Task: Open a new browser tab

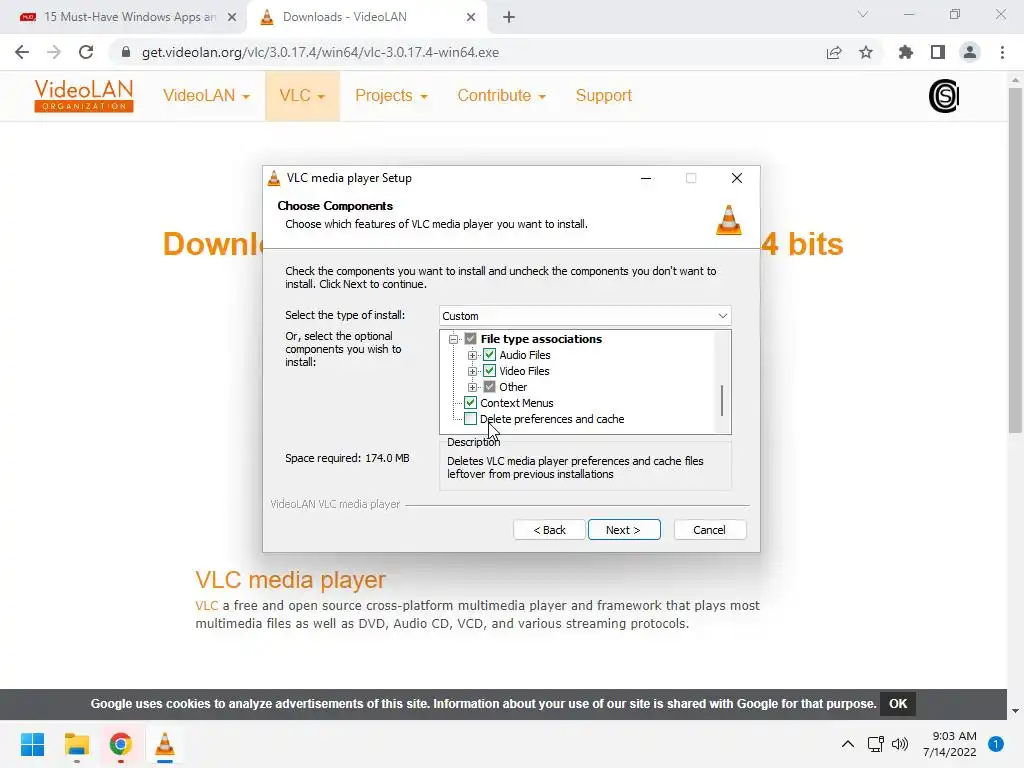Action: tap(509, 17)
